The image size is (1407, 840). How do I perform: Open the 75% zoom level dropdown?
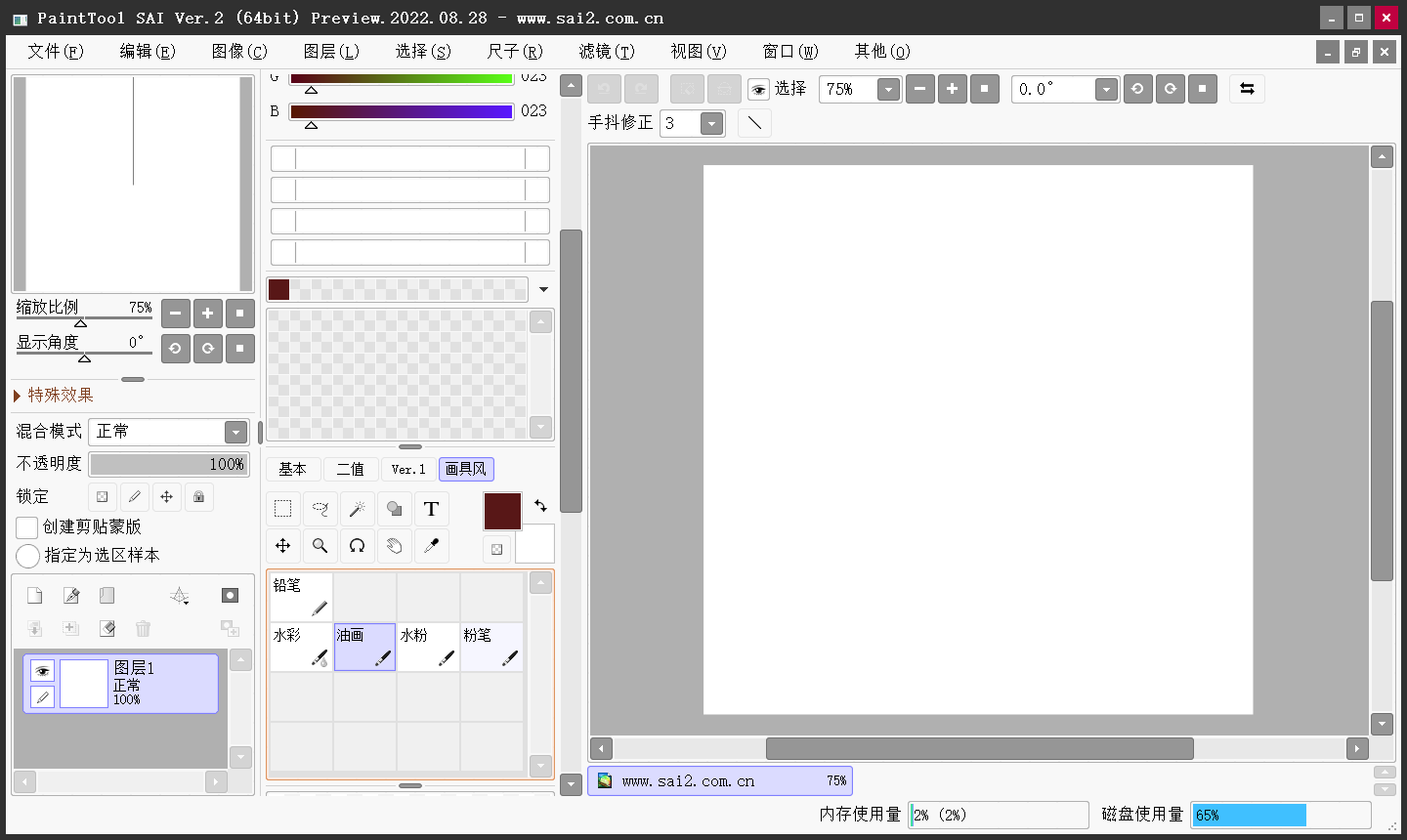coord(888,90)
